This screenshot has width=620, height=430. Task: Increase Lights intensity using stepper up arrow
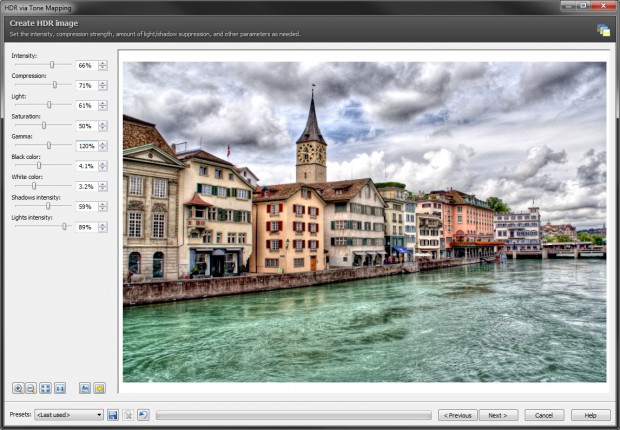click(x=102, y=224)
